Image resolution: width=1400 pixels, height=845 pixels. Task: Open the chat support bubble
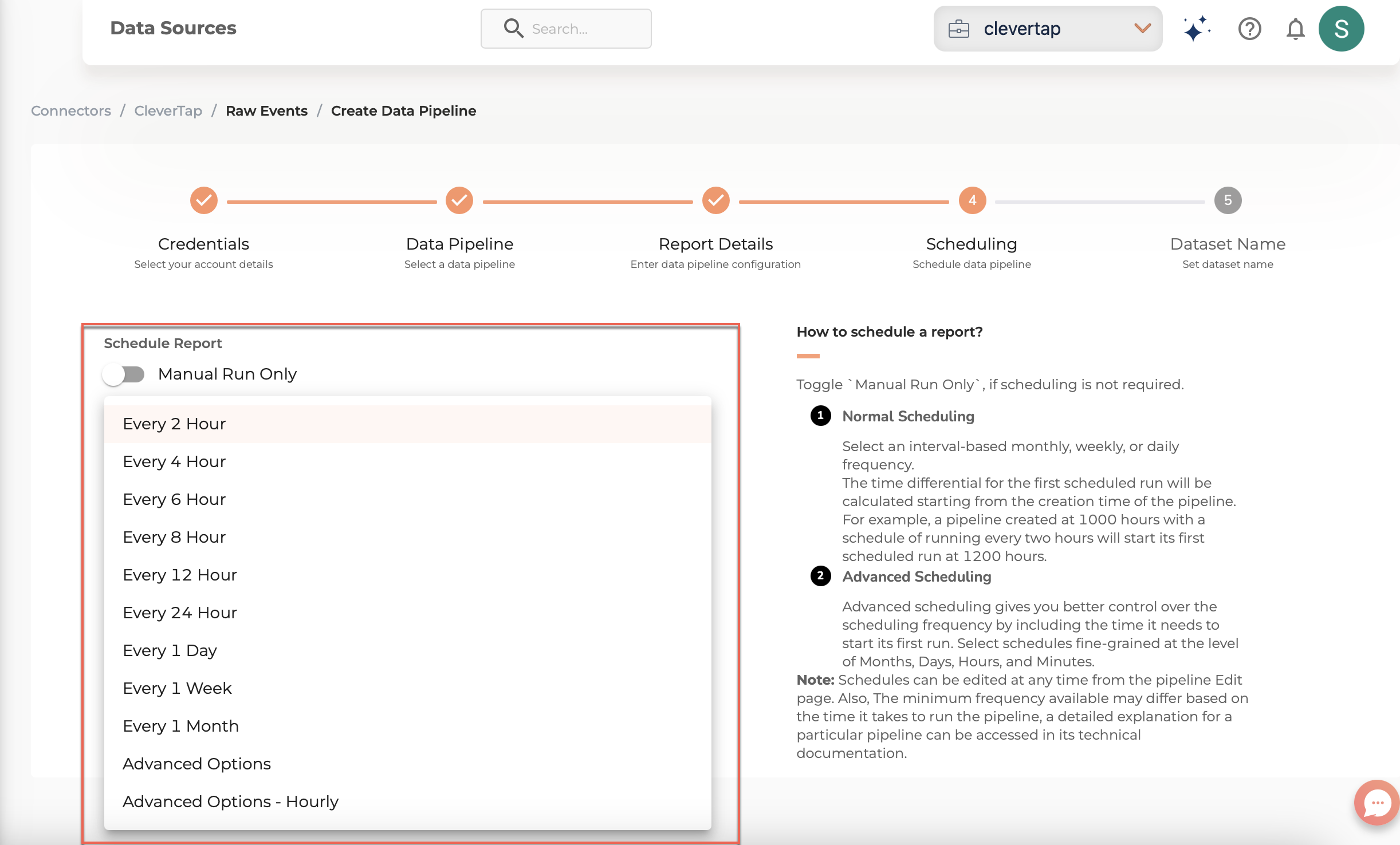[1377, 803]
